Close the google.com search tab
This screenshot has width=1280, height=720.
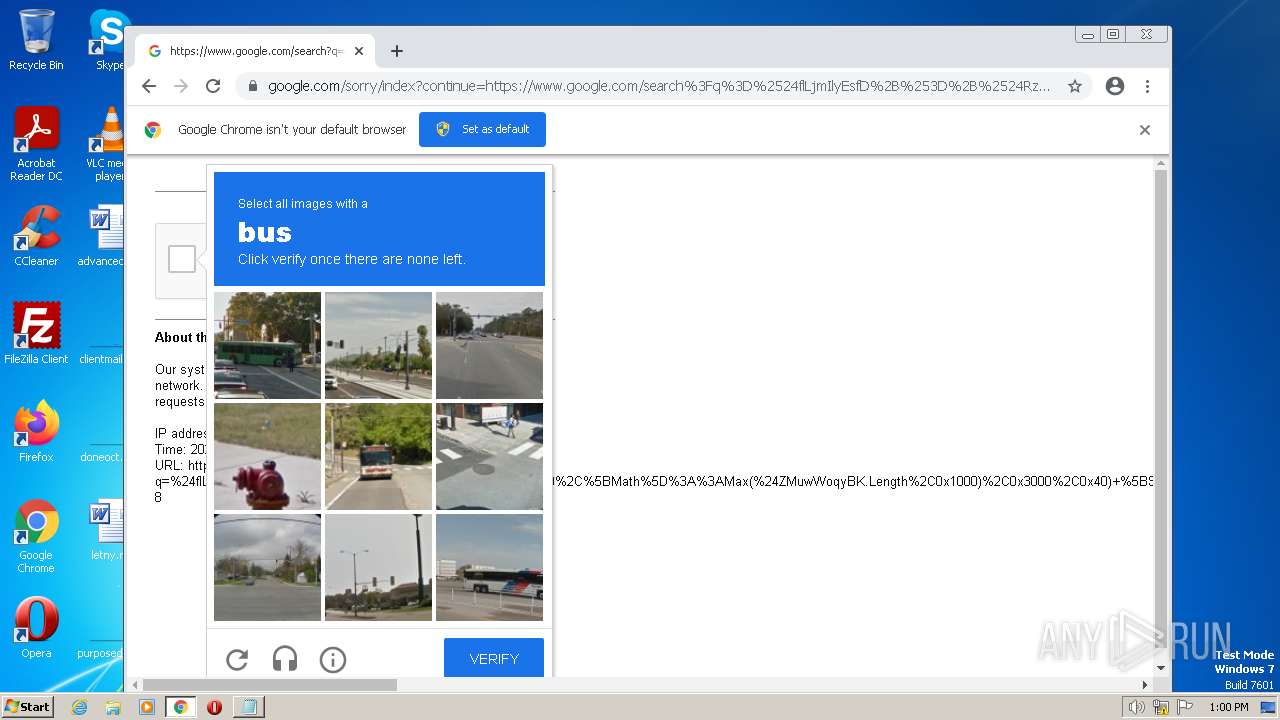[359, 51]
